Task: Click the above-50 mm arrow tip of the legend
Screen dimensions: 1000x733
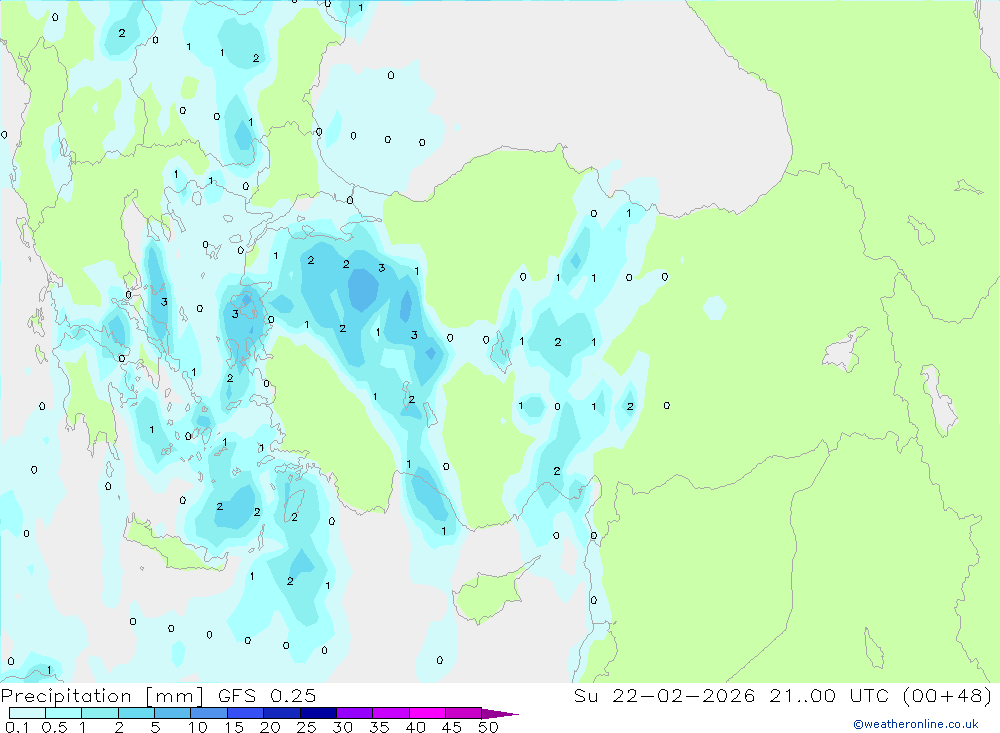Action: (500, 714)
